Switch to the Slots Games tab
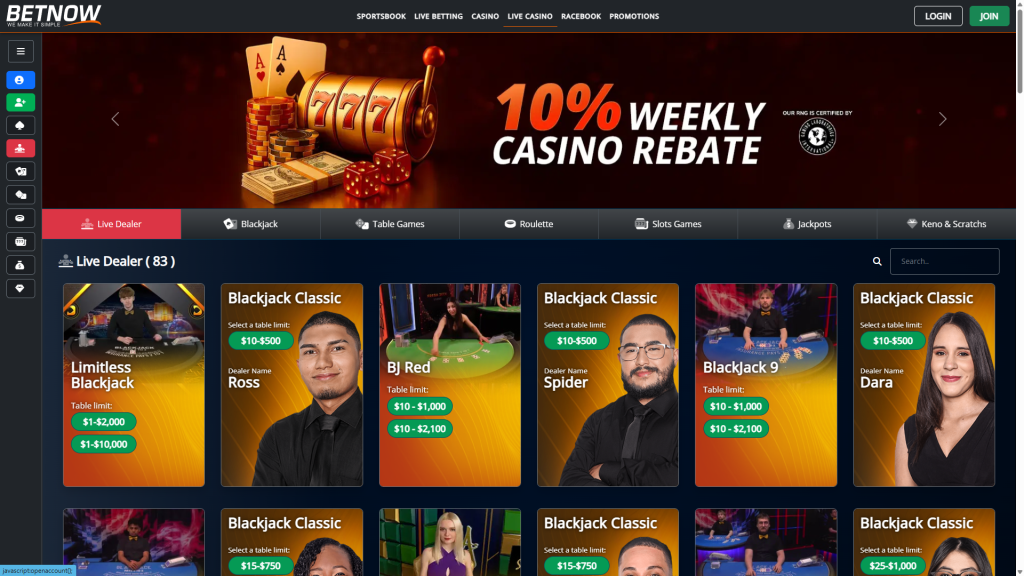Screen dimensions: 1024x576 668,224
